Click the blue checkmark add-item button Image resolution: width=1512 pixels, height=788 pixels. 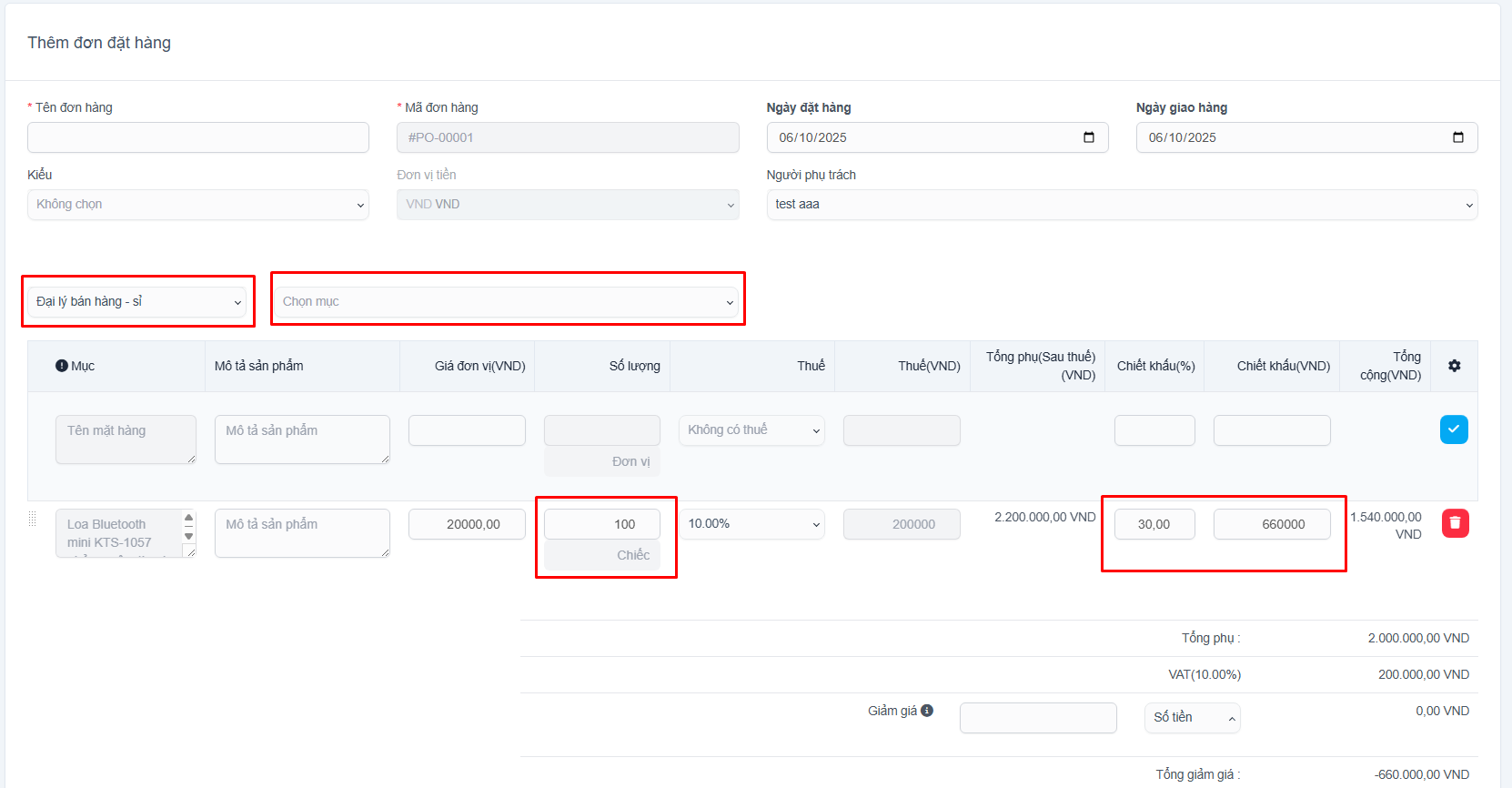pos(1454,429)
